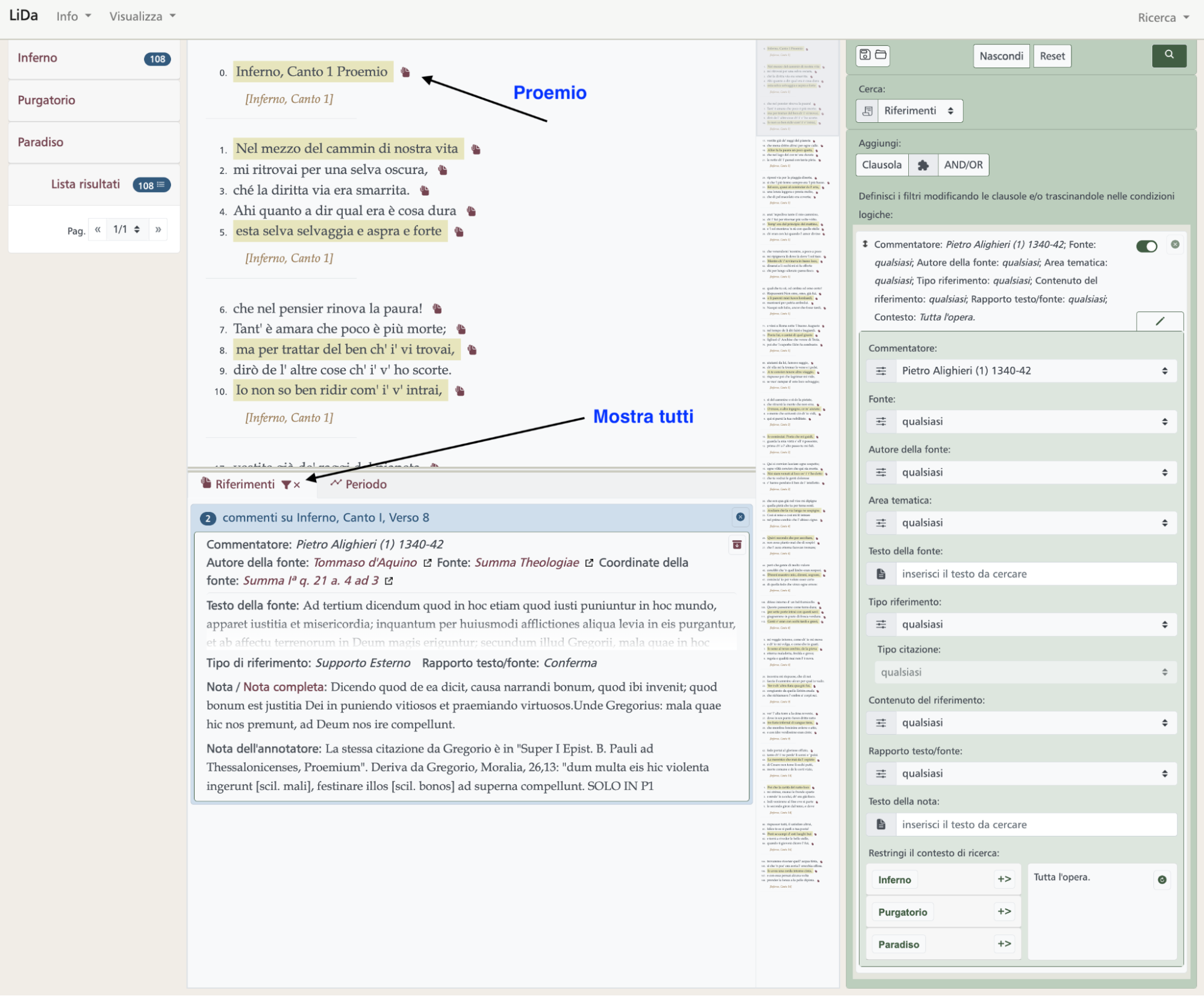Click the reference icon after verse 4
This screenshot has width=1204, height=996.
[472, 211]
